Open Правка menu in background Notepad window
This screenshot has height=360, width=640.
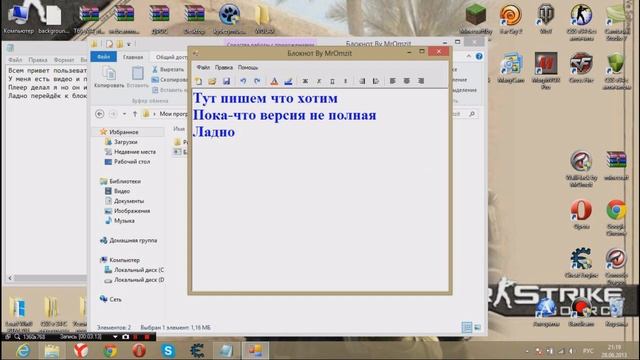38,60
